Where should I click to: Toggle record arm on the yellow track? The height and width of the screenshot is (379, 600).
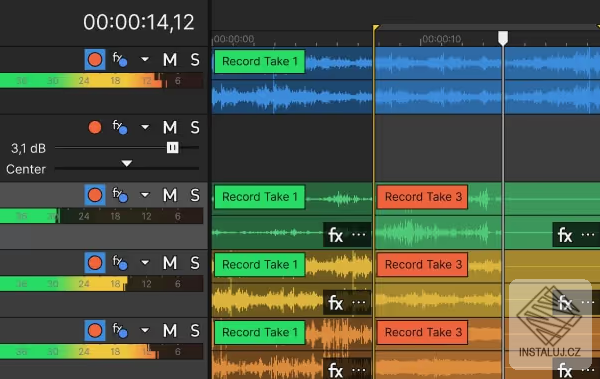click(x=95, y=263)
